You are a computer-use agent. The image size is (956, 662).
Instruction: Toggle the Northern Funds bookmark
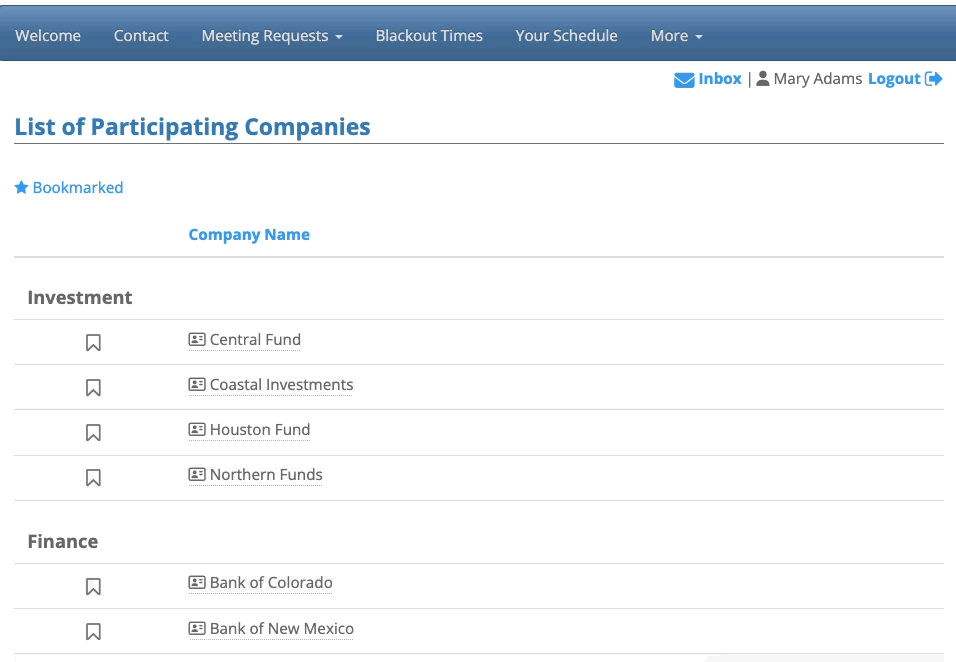pos(93,478)
